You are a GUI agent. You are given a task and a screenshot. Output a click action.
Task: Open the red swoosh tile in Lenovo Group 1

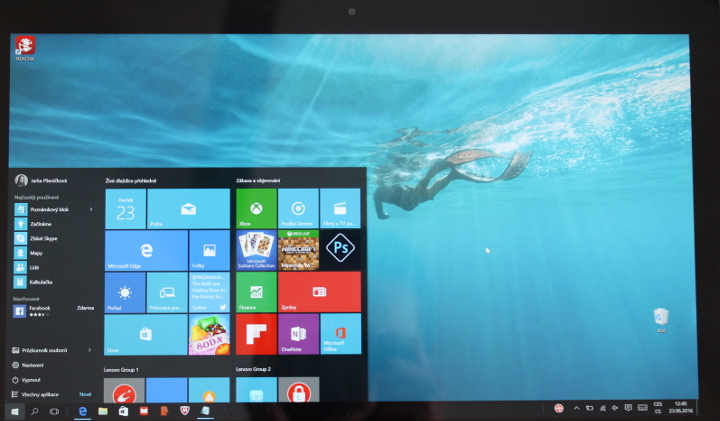124,390
